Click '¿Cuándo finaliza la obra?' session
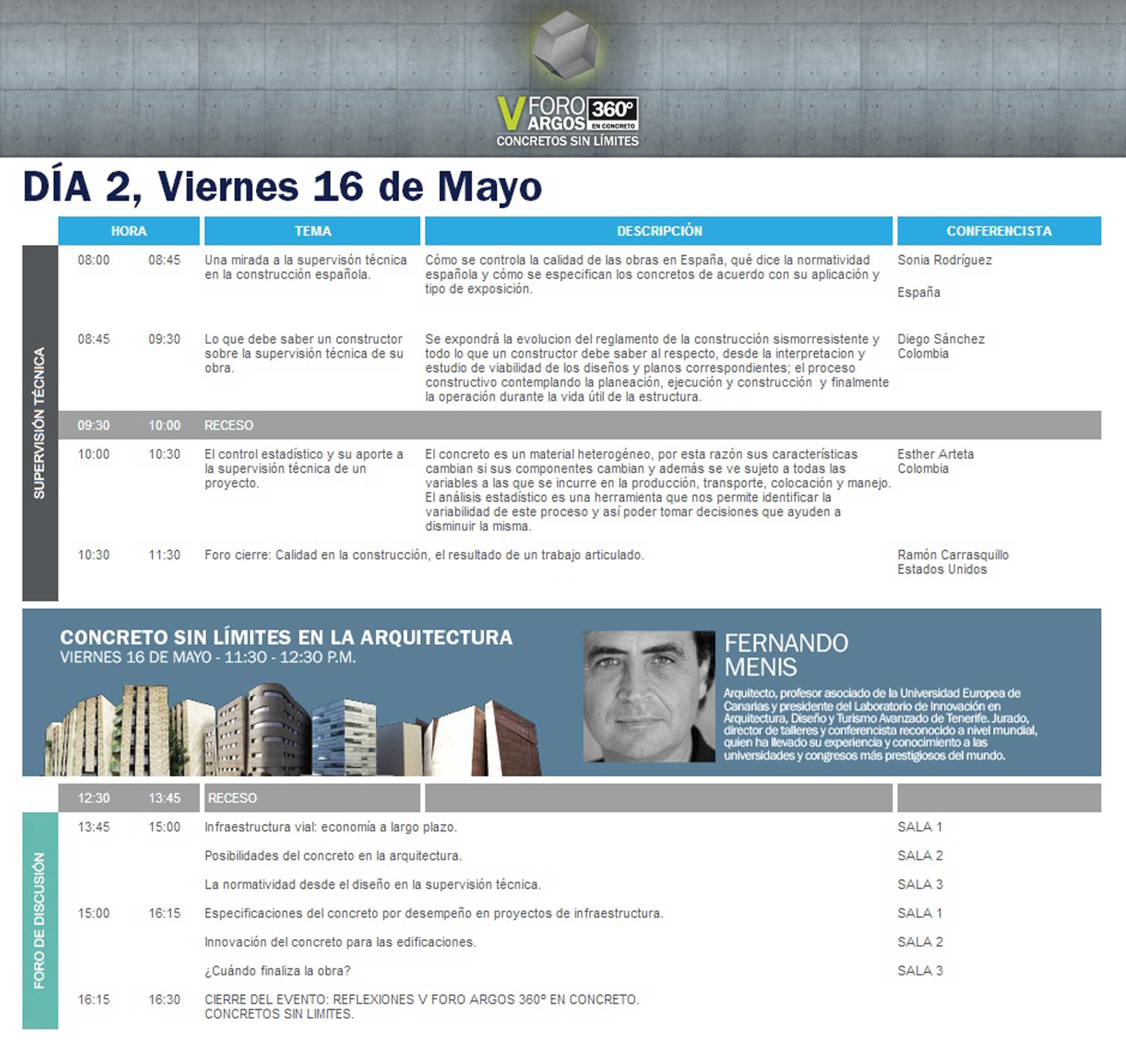 click(x=277, y=971)
